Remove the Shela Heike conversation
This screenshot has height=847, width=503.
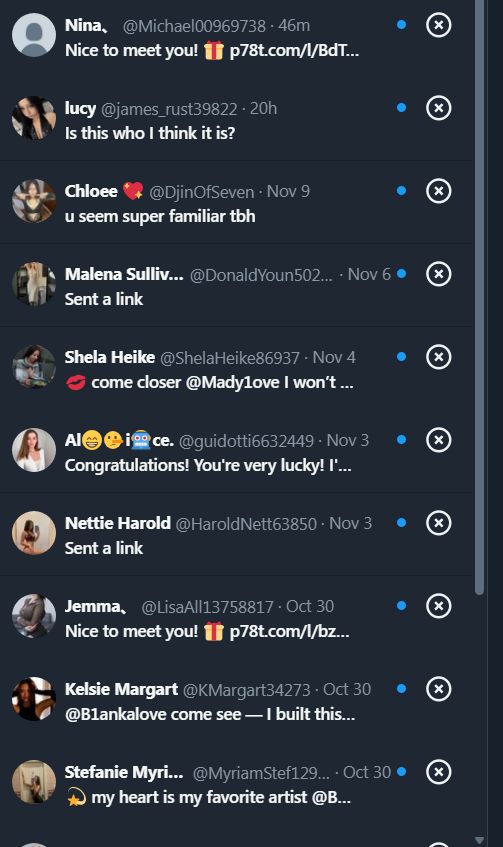tap(439, 357)
